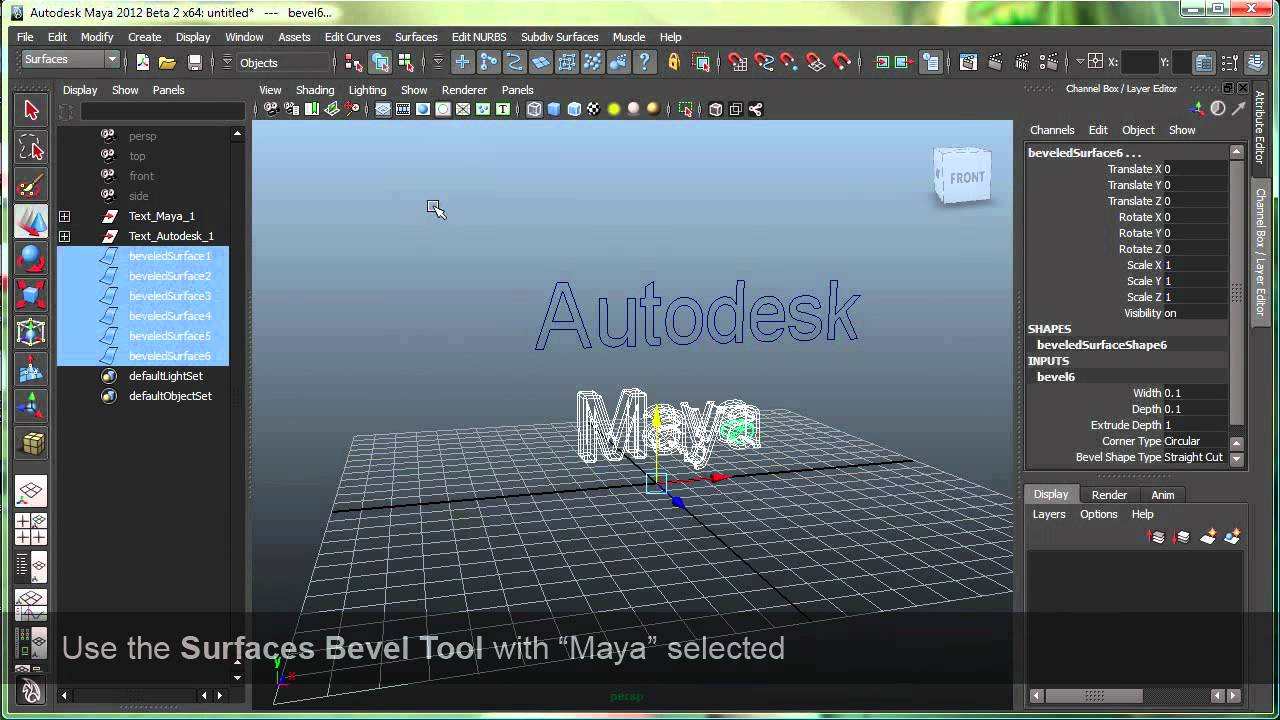Image resolution: width=1280 pixels, height=720 pixels.
Task: Choose the Show Manipulator tool
Action: point(31,406)
